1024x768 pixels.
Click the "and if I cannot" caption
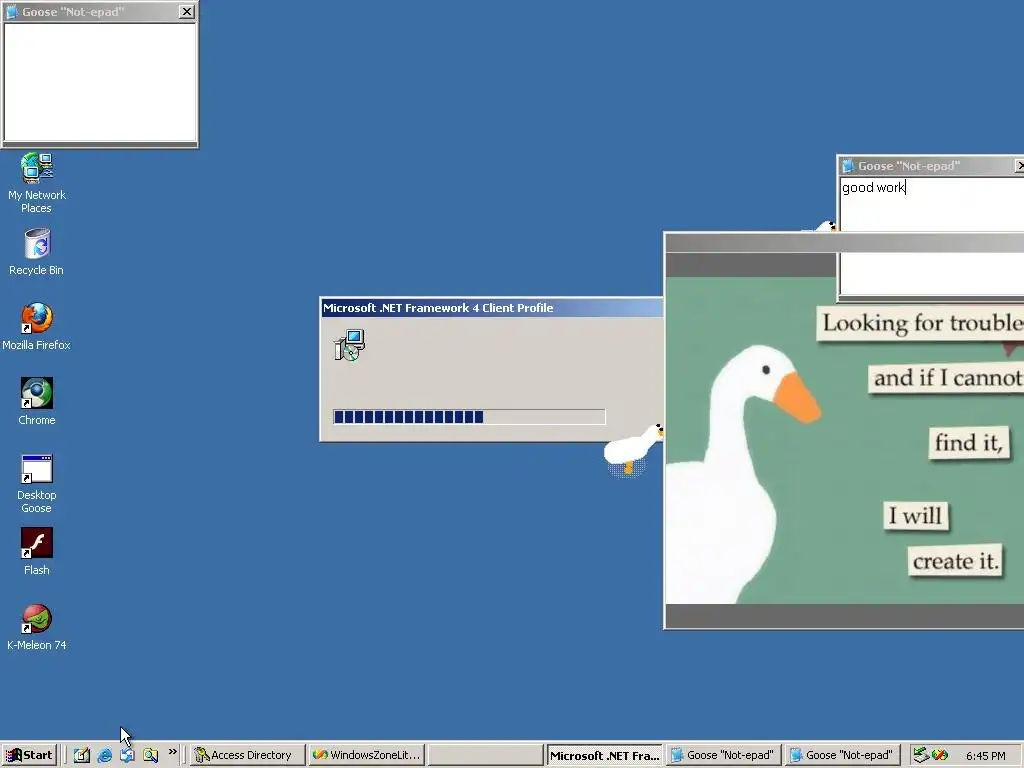coord(946,377)
